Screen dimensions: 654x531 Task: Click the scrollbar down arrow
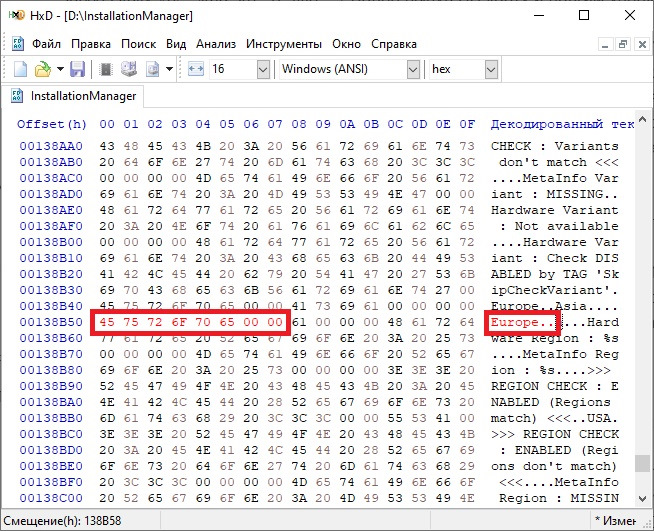tap(642, 498)
